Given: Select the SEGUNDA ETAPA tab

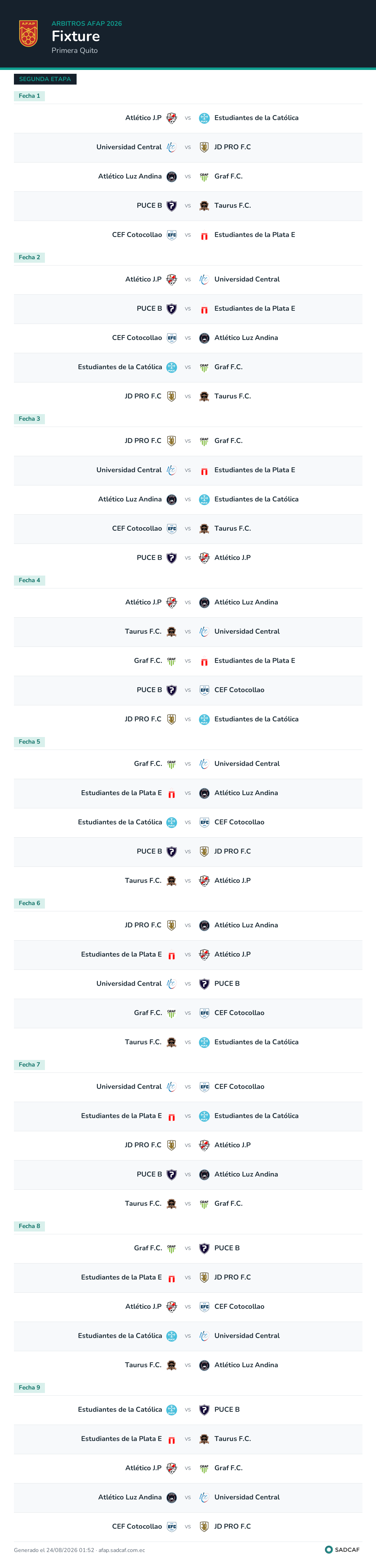Looking at the screenshot, I should pyautogui.click(x=45, y=79).
